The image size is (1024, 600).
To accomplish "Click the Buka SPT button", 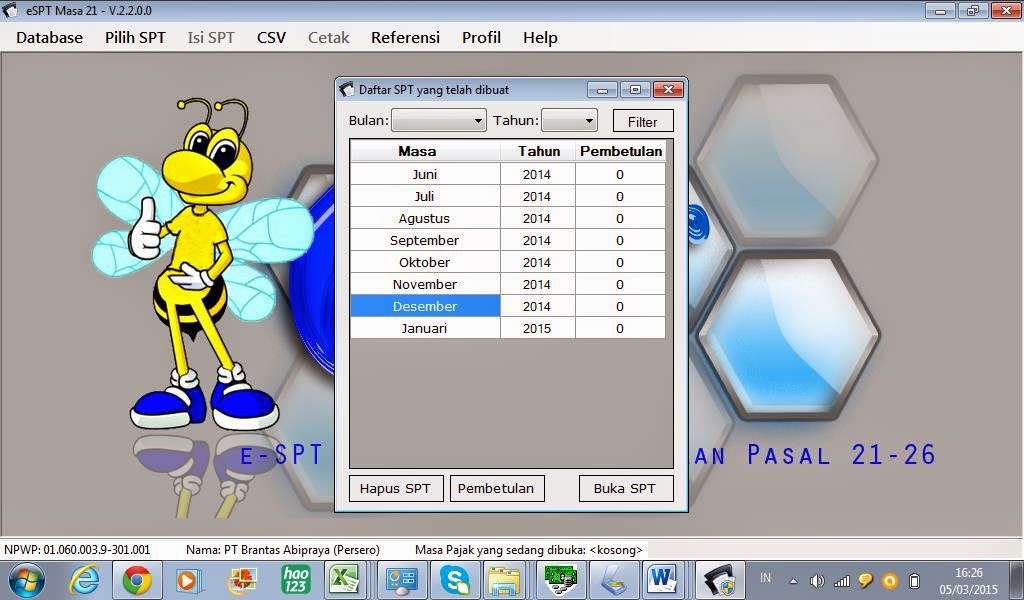I will click(x=626, y=488).
